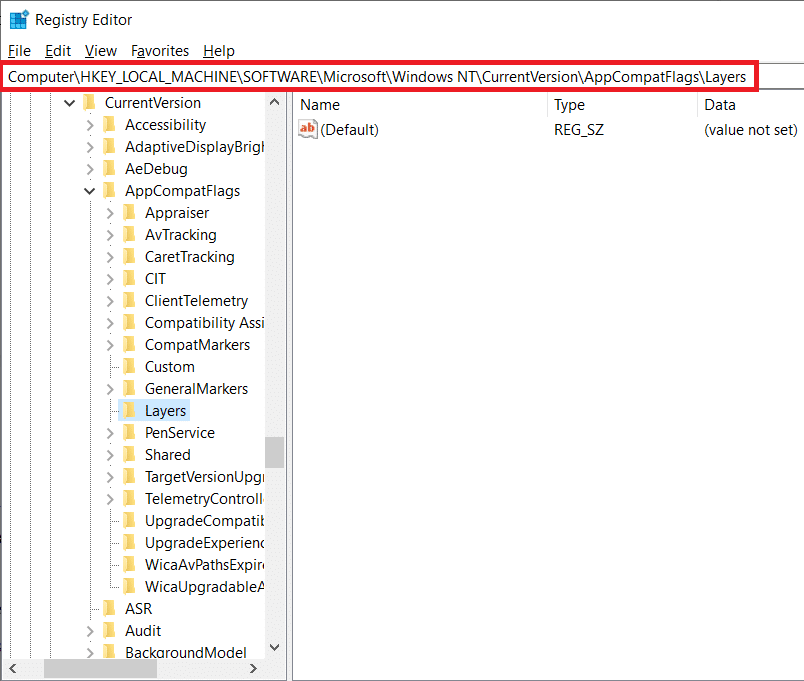Click the ASR folder icon
Image resolution: width=804 pixels, height=681 pixels.
(109, 609)
